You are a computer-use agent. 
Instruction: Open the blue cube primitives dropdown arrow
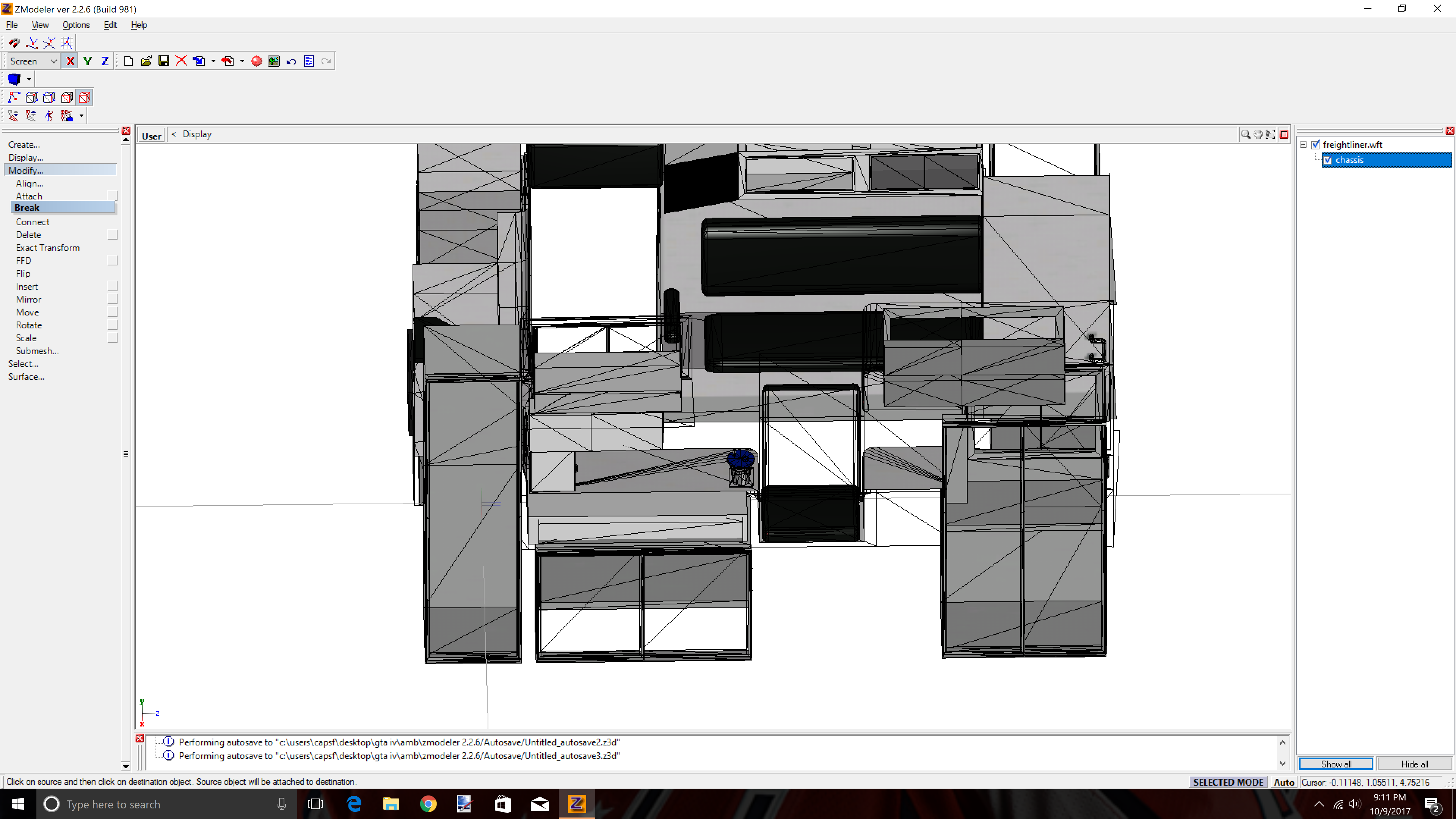click(29, 79)
